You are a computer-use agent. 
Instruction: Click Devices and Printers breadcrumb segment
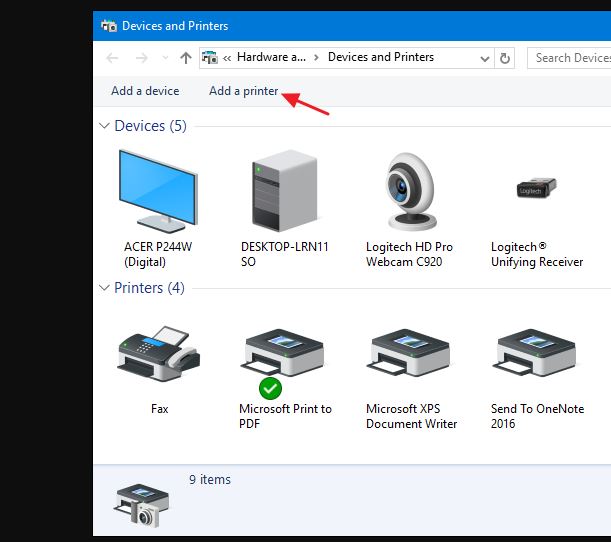[381, 57]
